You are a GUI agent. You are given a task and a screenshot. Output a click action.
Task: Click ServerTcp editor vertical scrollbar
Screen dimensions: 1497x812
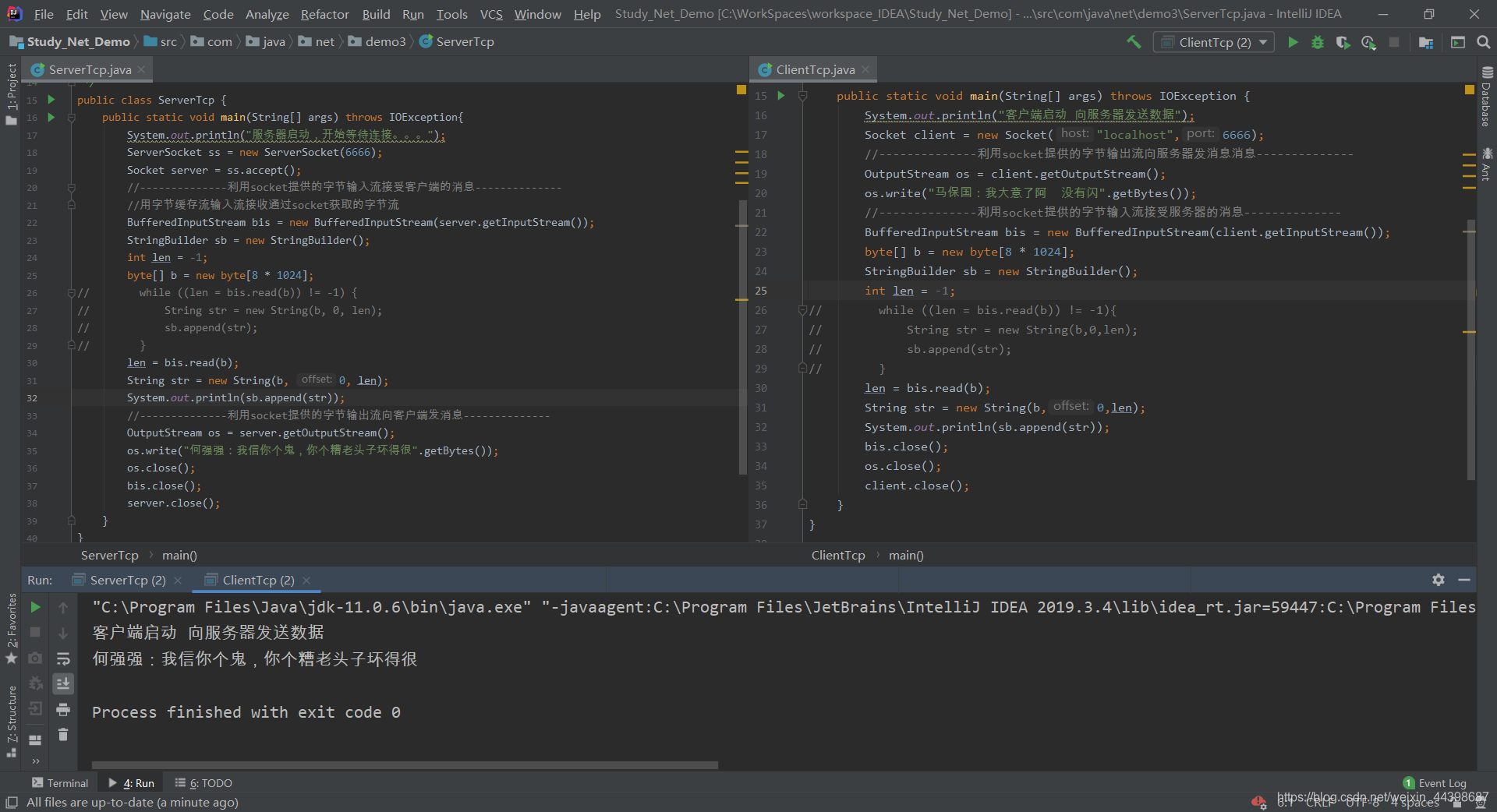point(742,337)
